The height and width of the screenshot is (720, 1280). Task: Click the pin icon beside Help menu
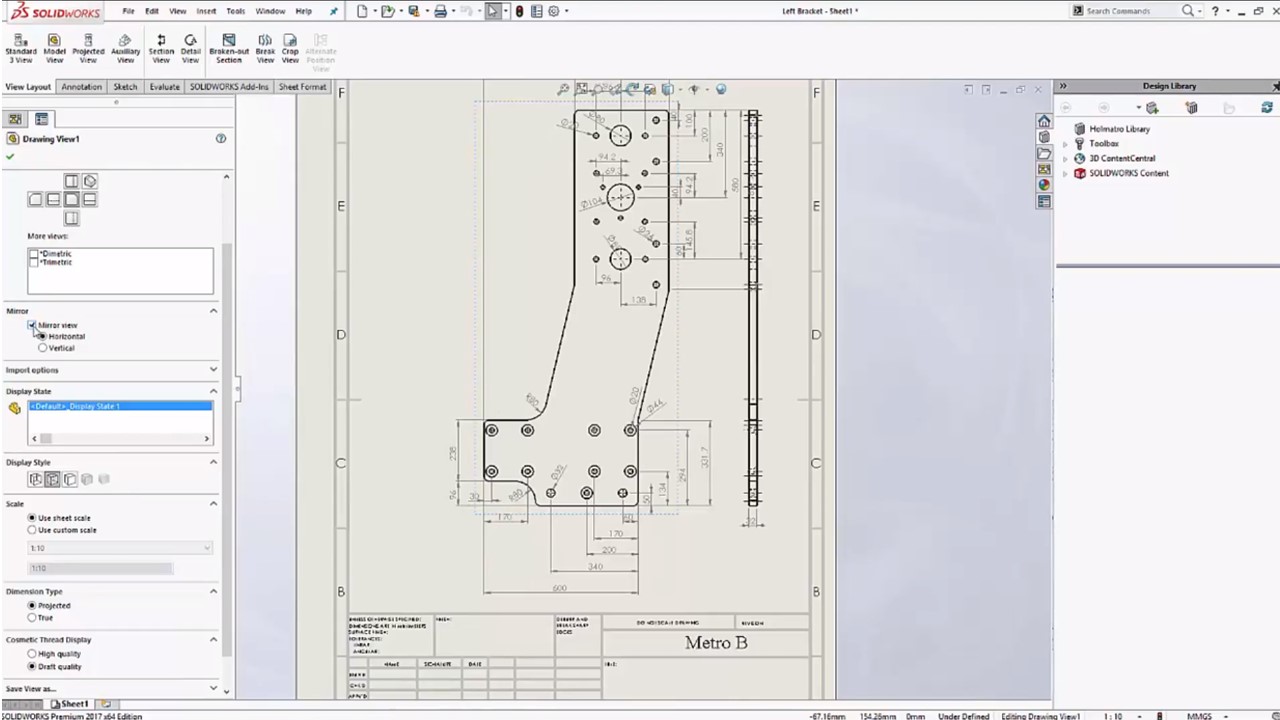tap(333, 11)
